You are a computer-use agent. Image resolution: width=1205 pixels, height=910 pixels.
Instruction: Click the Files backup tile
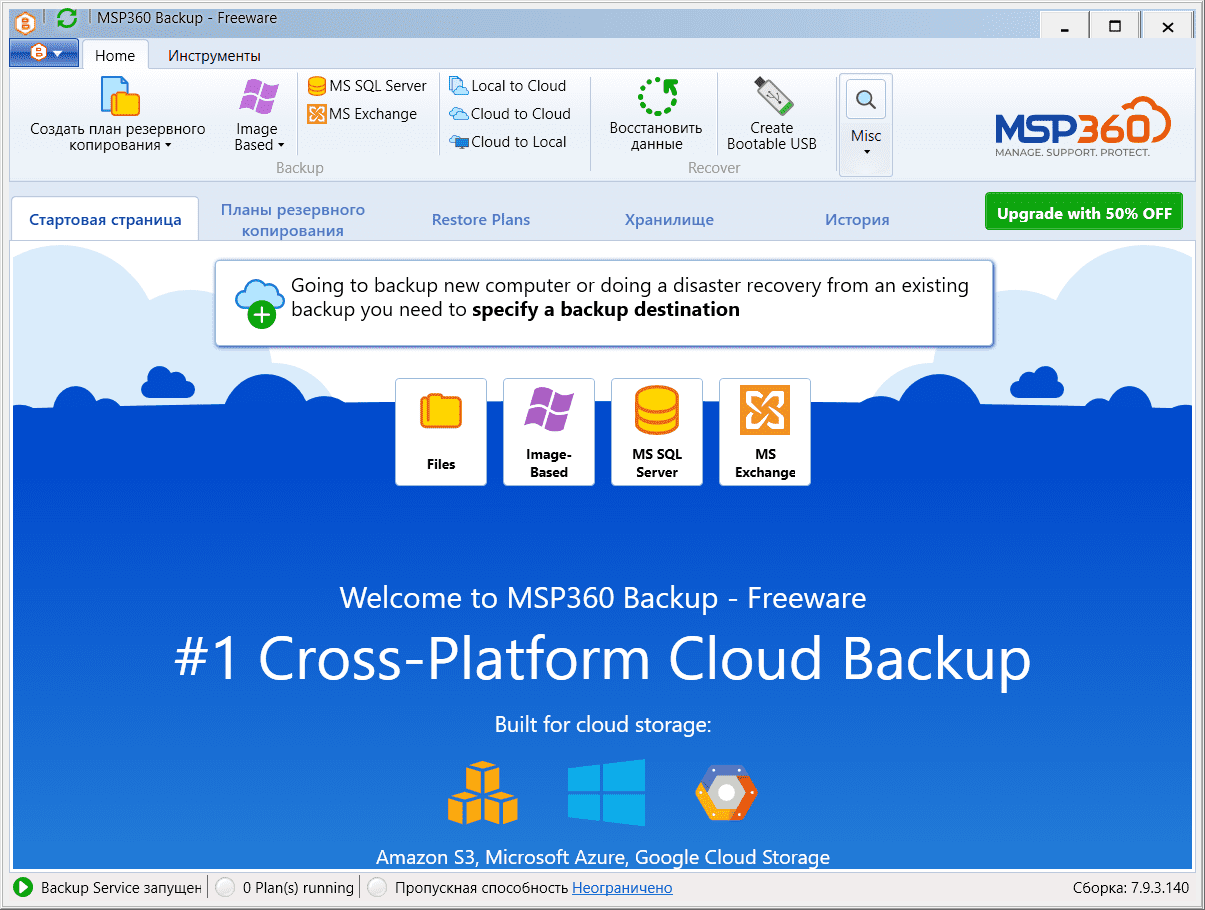[x=441, y=432]
